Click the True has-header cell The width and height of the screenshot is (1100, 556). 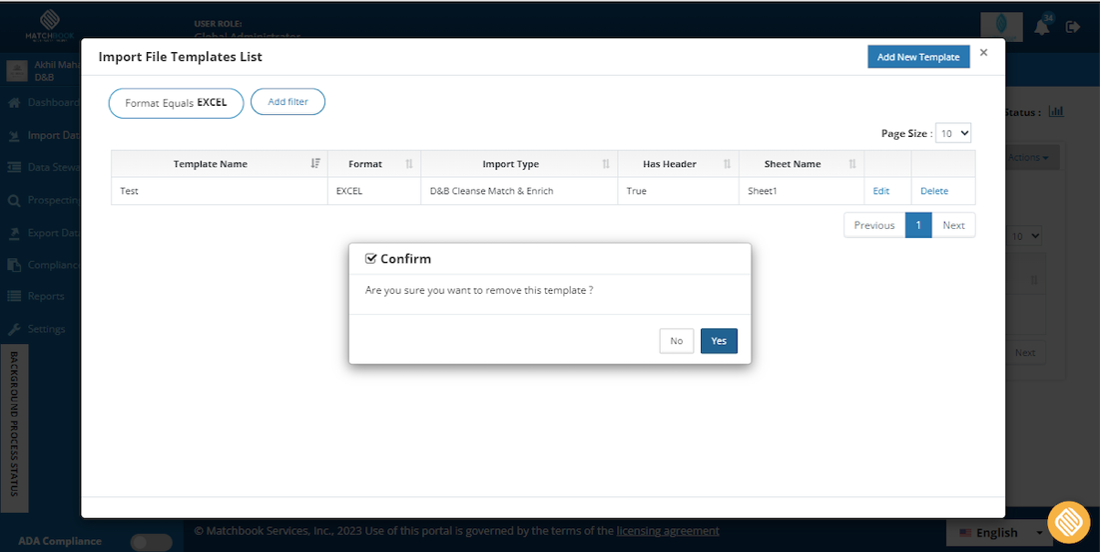click(678, 191)
